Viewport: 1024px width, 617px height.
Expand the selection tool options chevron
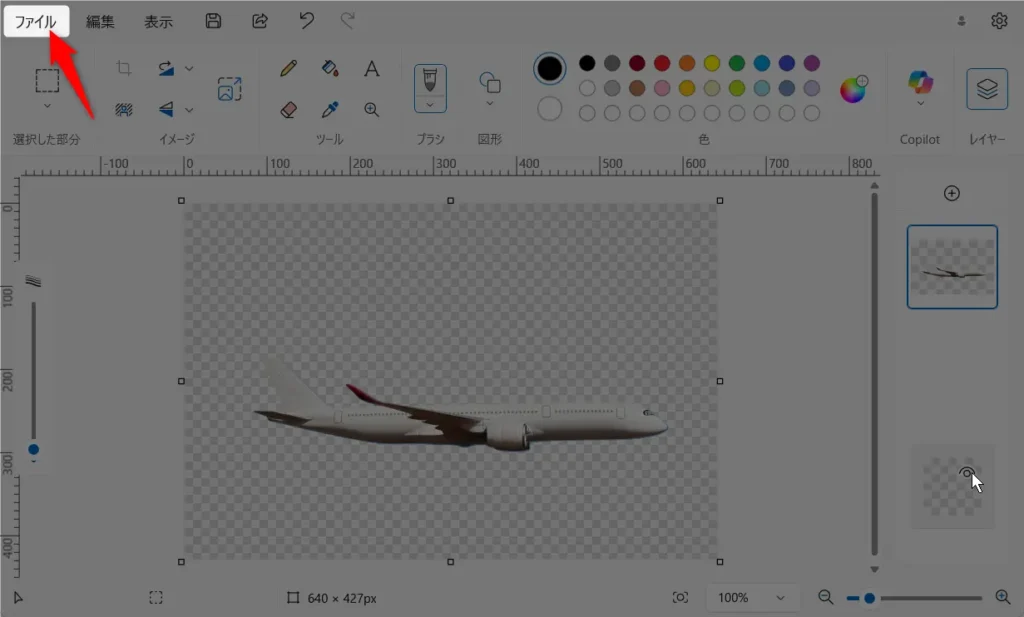pos(47,106)
